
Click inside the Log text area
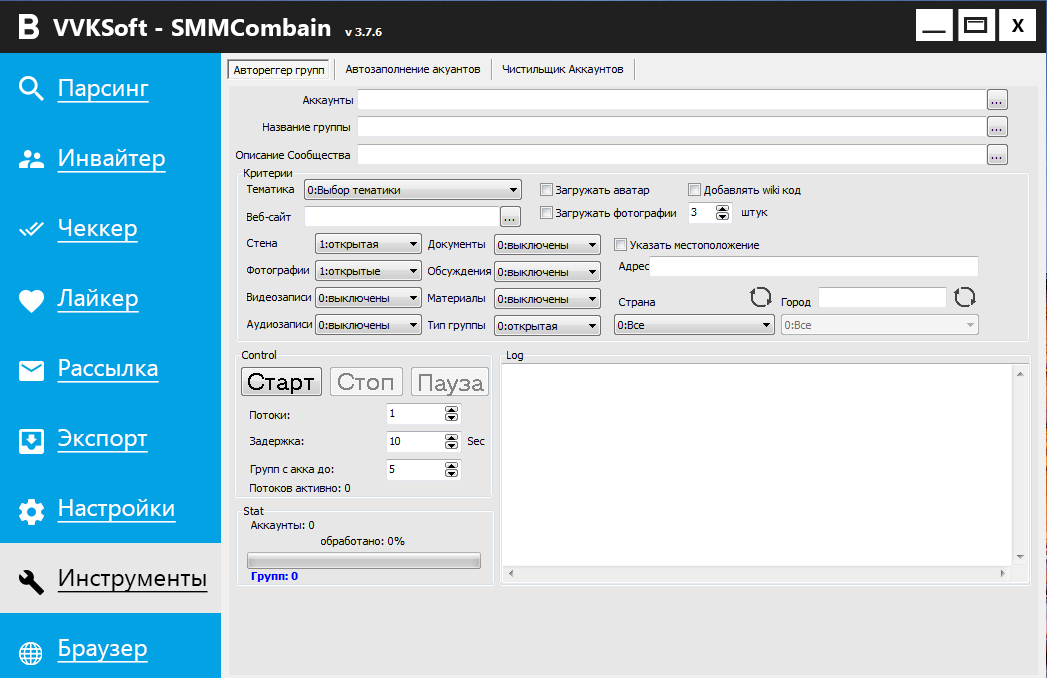tap(757, 465)
